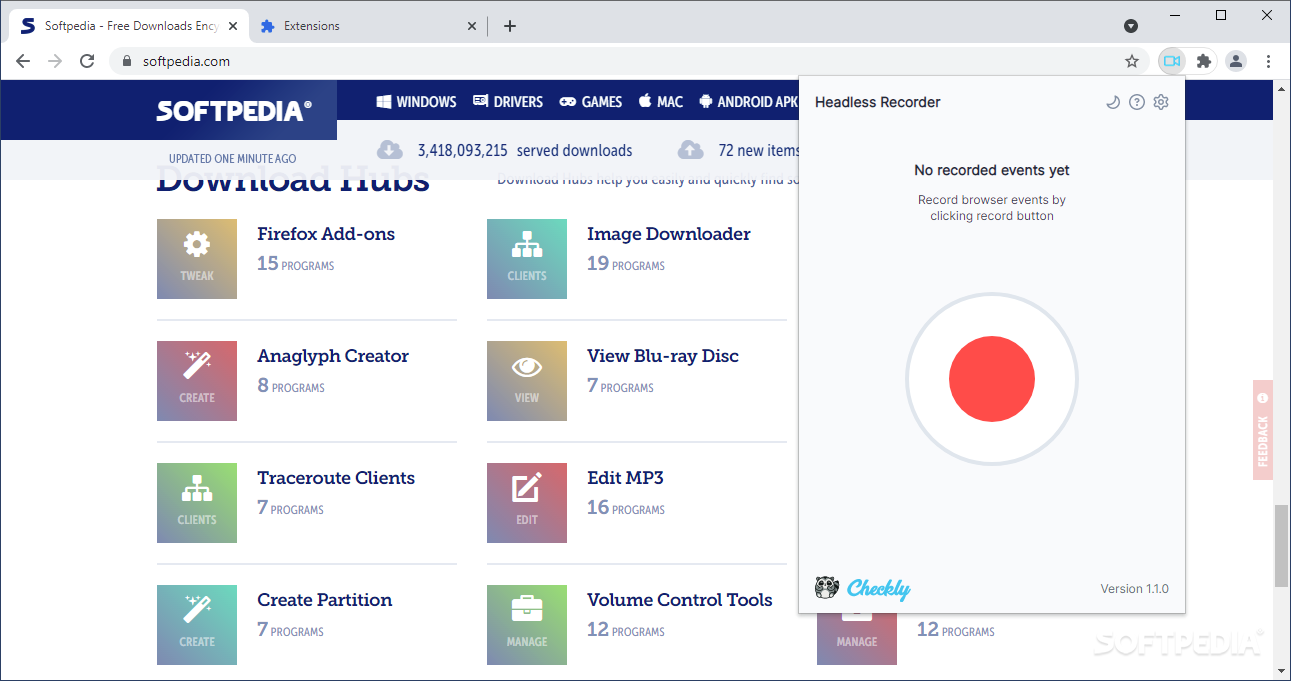This screenshot has width=1291, height=681.
Task: Click the 16 PROGRAMS count text
Action: pos(626,508)
